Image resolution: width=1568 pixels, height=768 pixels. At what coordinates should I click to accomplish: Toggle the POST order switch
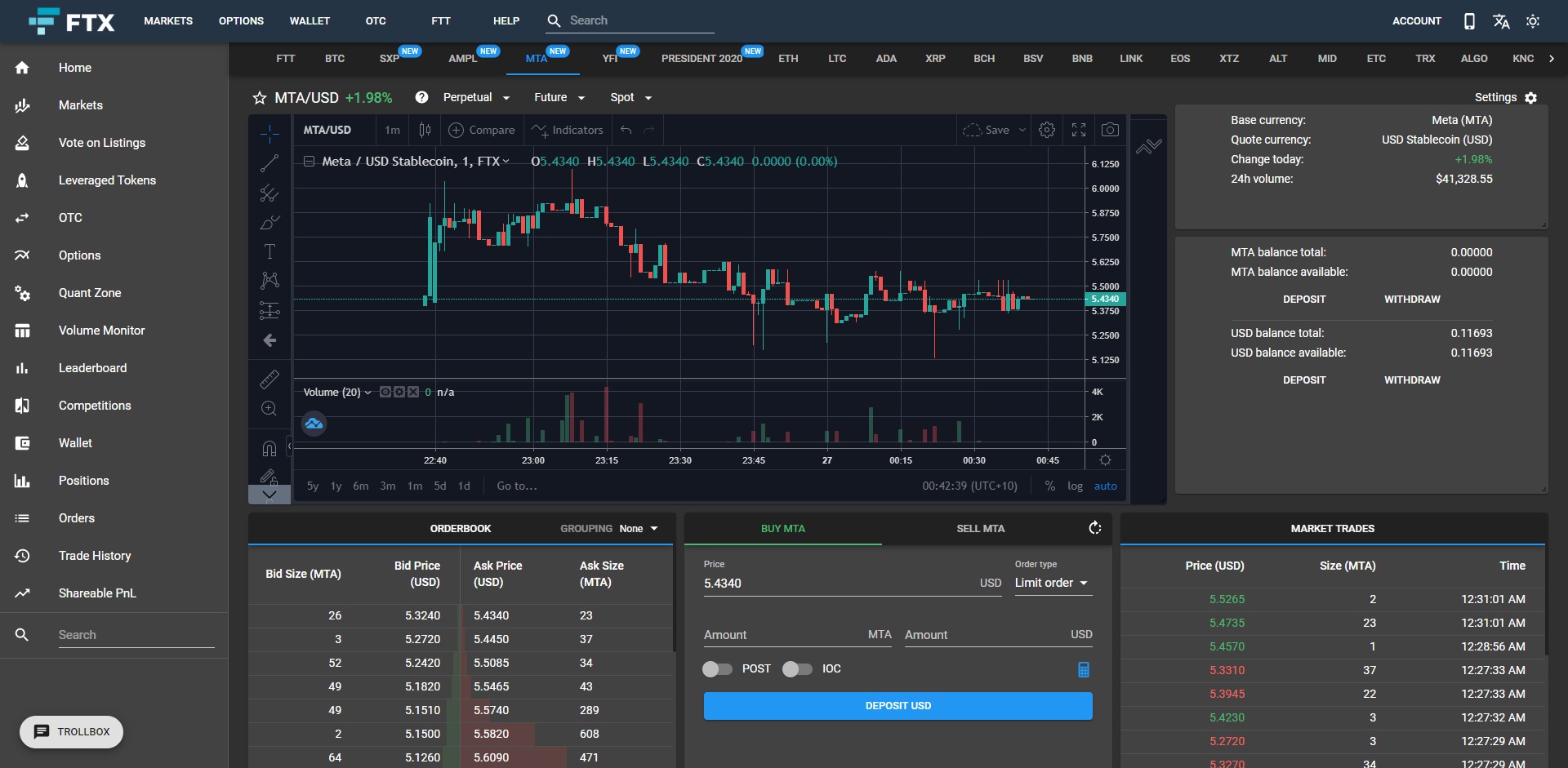point(717,669)
